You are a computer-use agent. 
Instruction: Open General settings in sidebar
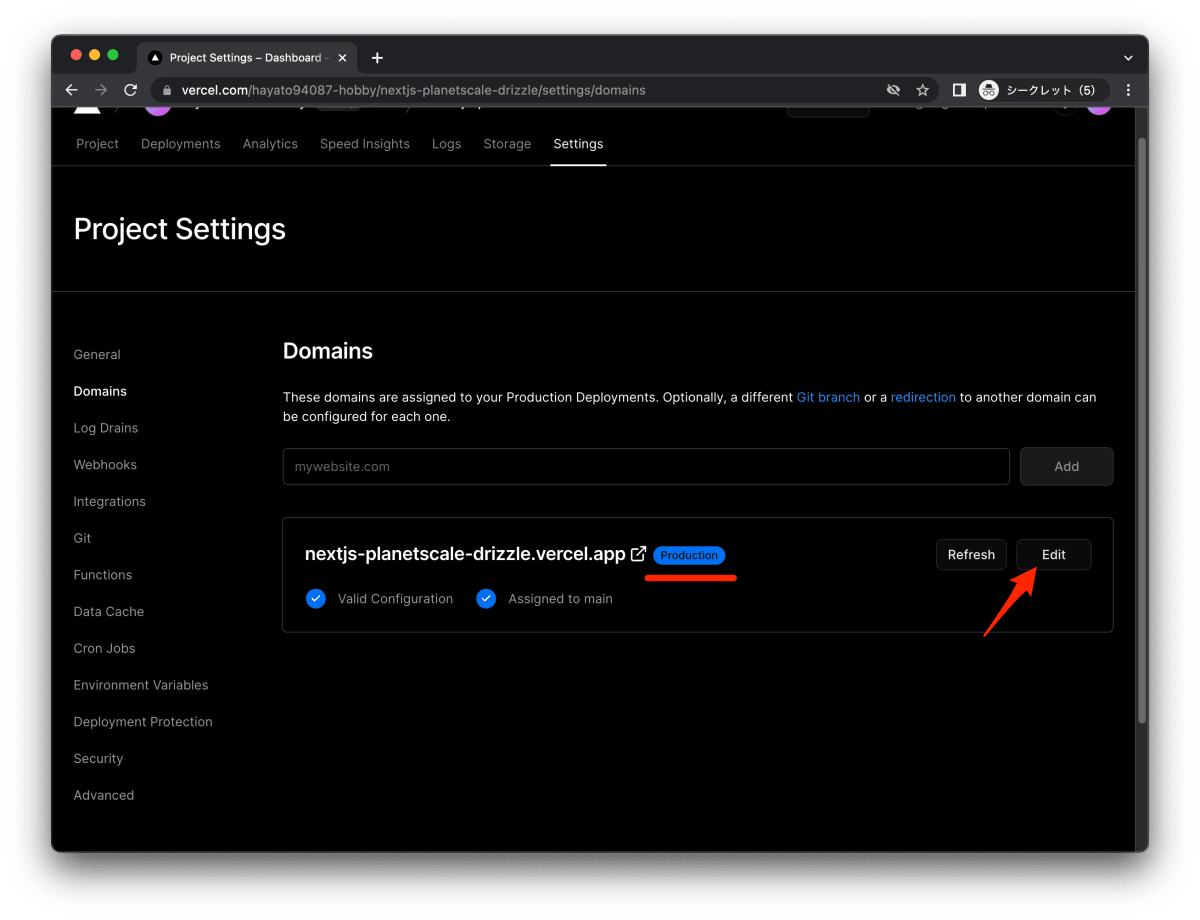[x=97, y=355]
